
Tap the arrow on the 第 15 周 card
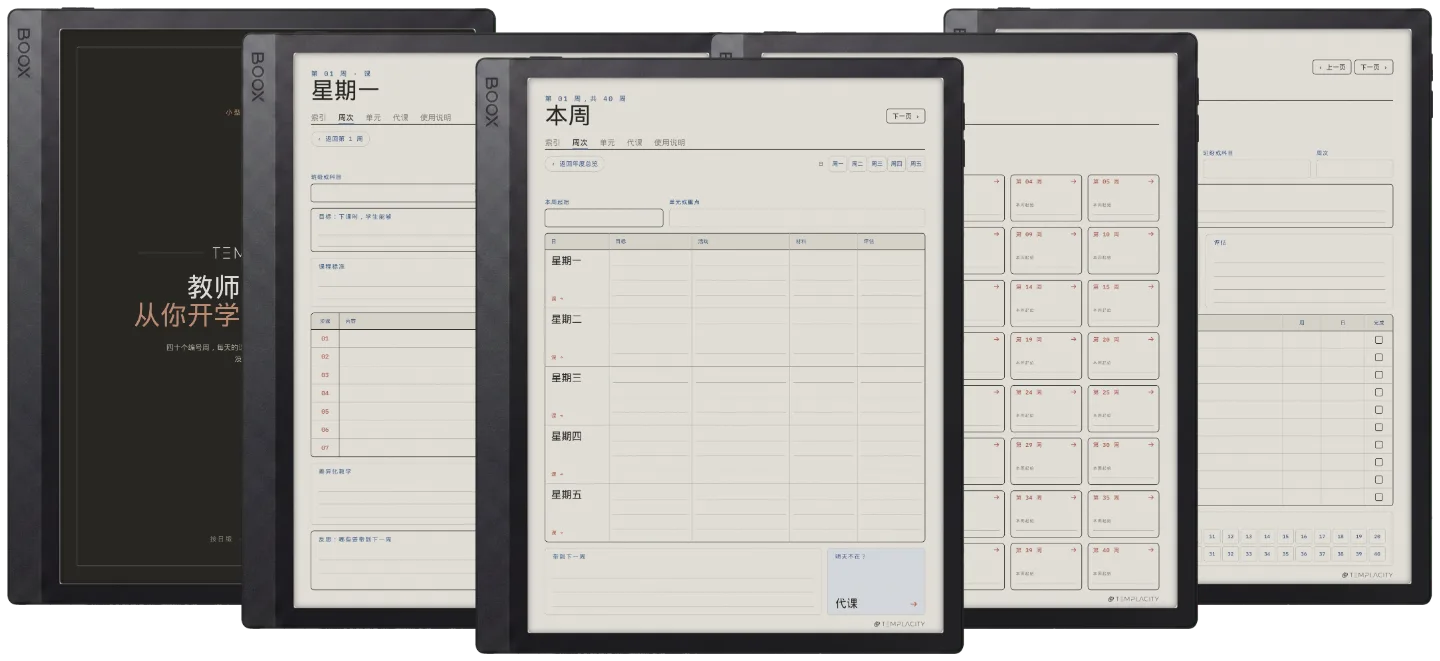tap(1151, 287)
